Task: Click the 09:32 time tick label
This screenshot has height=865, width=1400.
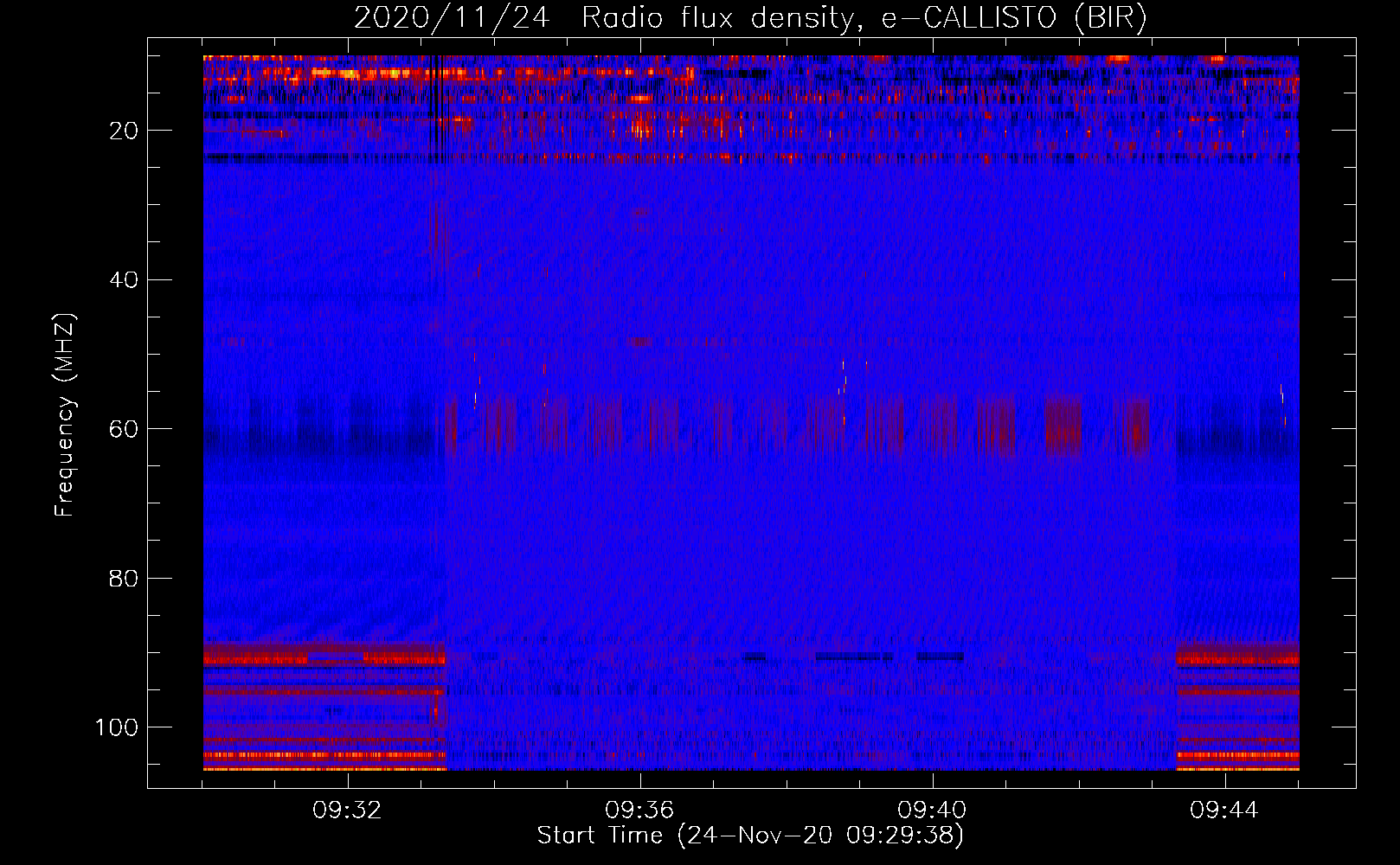Action: point(348,811)
